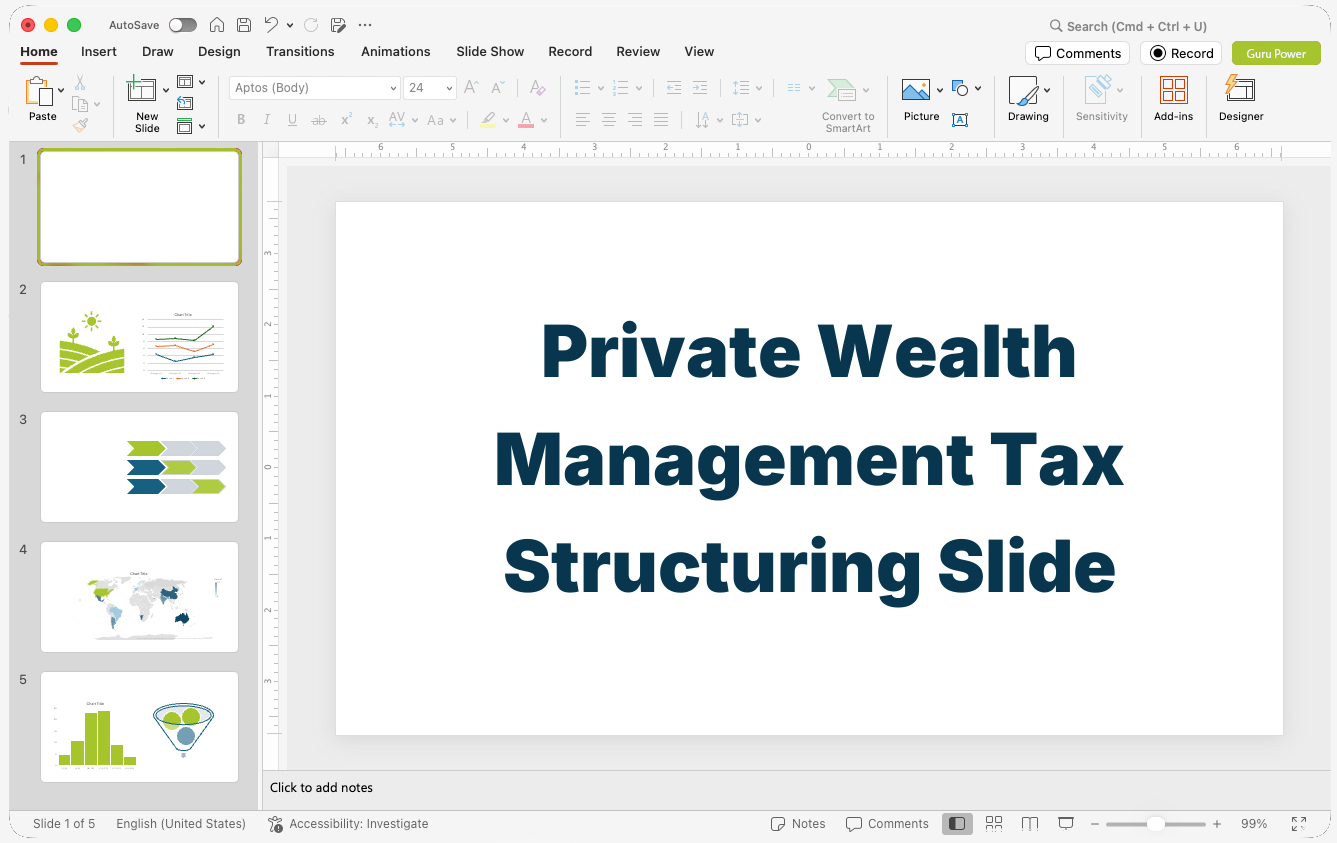
Task: Toggle the Notes pane from status bar
Action: tap(798, 824)
